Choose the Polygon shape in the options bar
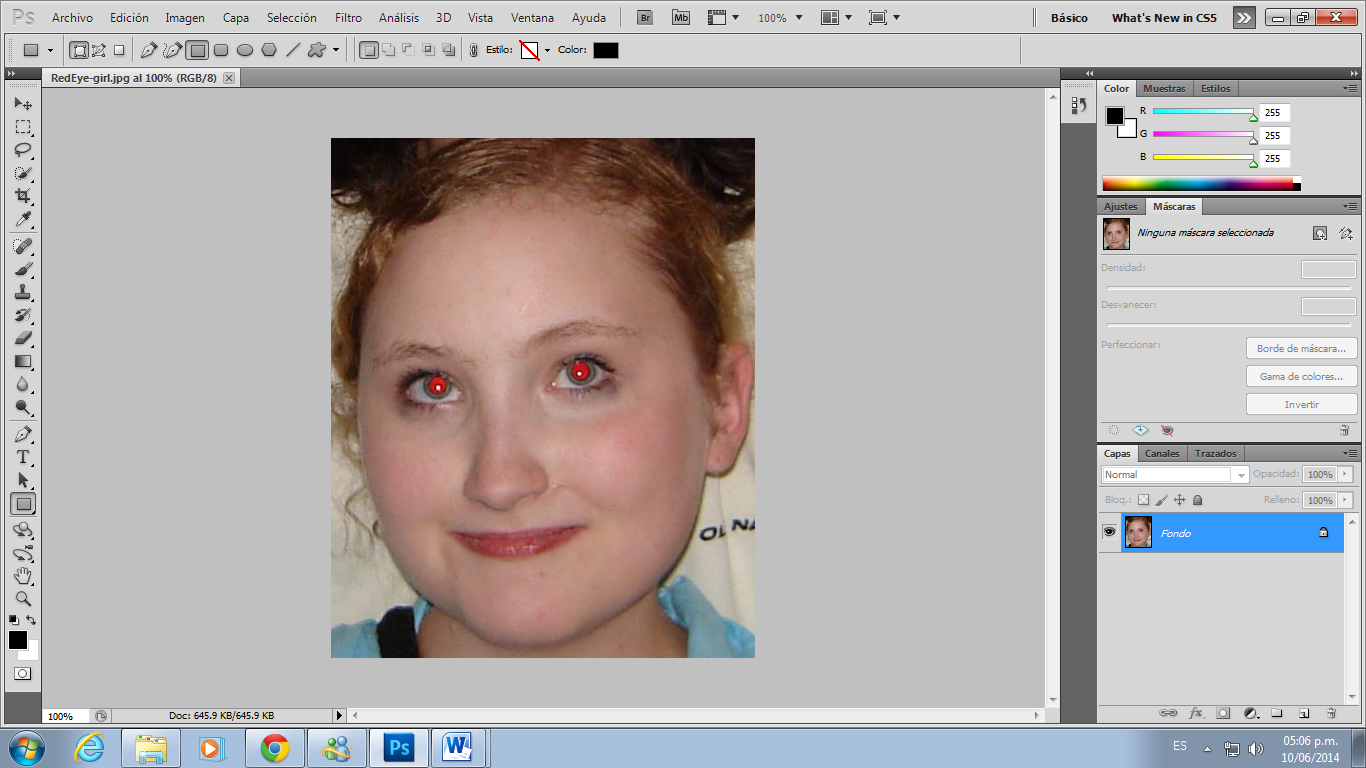The height and width of the screenshot is (768, 1366). (269, 50)
